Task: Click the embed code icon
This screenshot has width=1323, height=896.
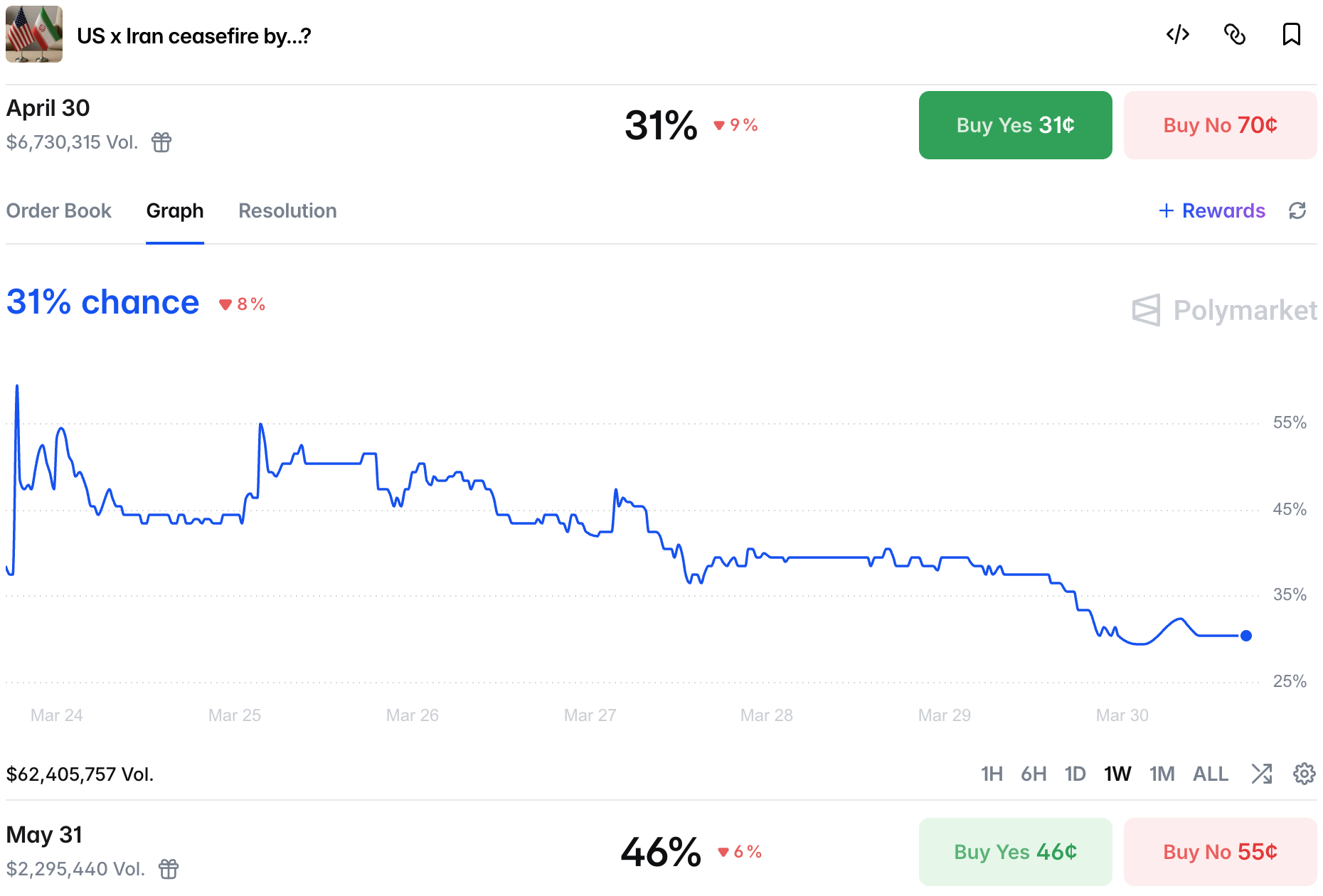Action: [x=1178, y=34]
